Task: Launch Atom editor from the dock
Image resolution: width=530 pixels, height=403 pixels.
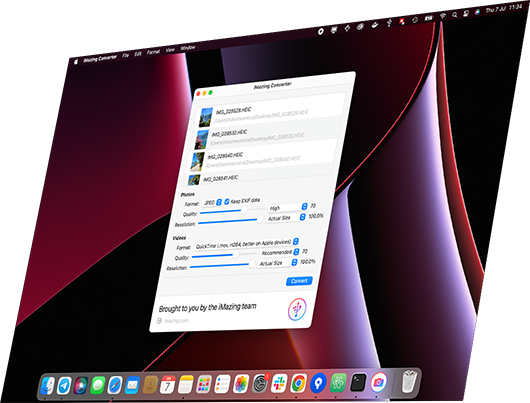Action: coord(338,382)
